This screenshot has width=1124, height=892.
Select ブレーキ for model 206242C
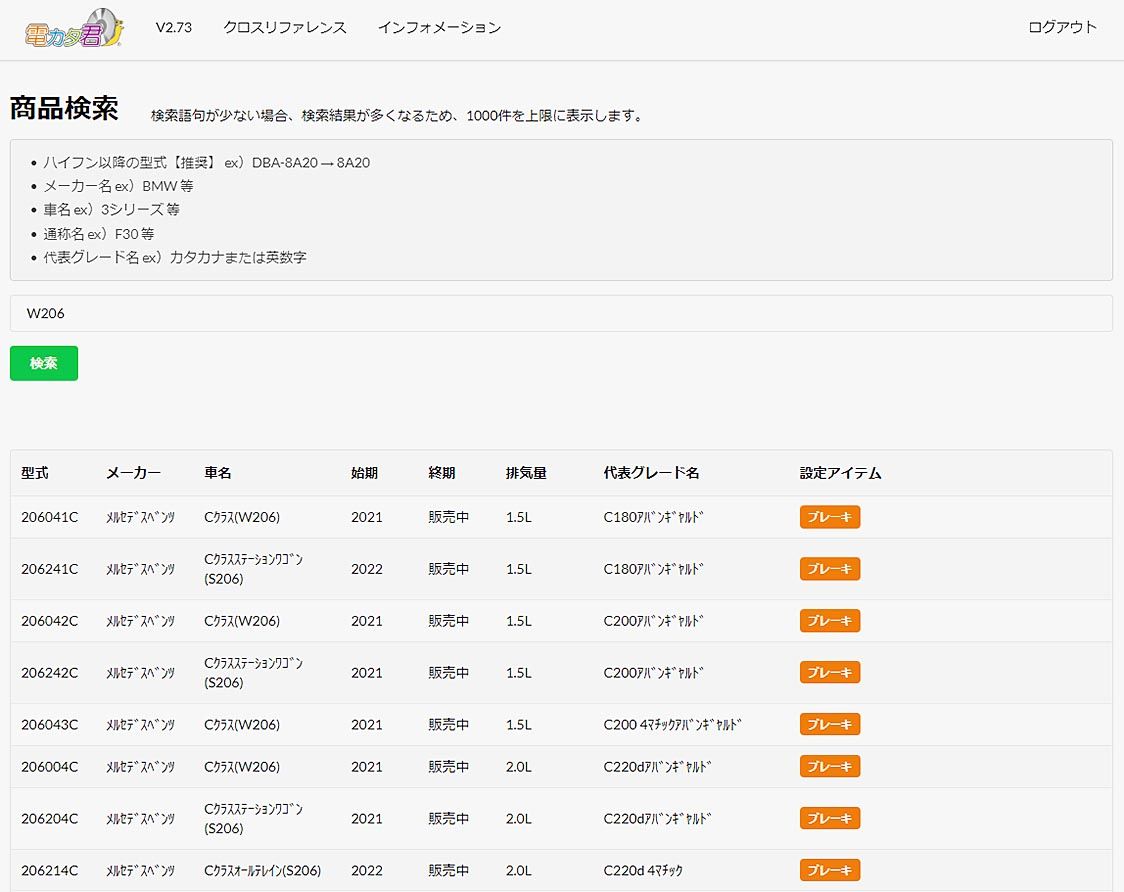[x=829, y=673]
